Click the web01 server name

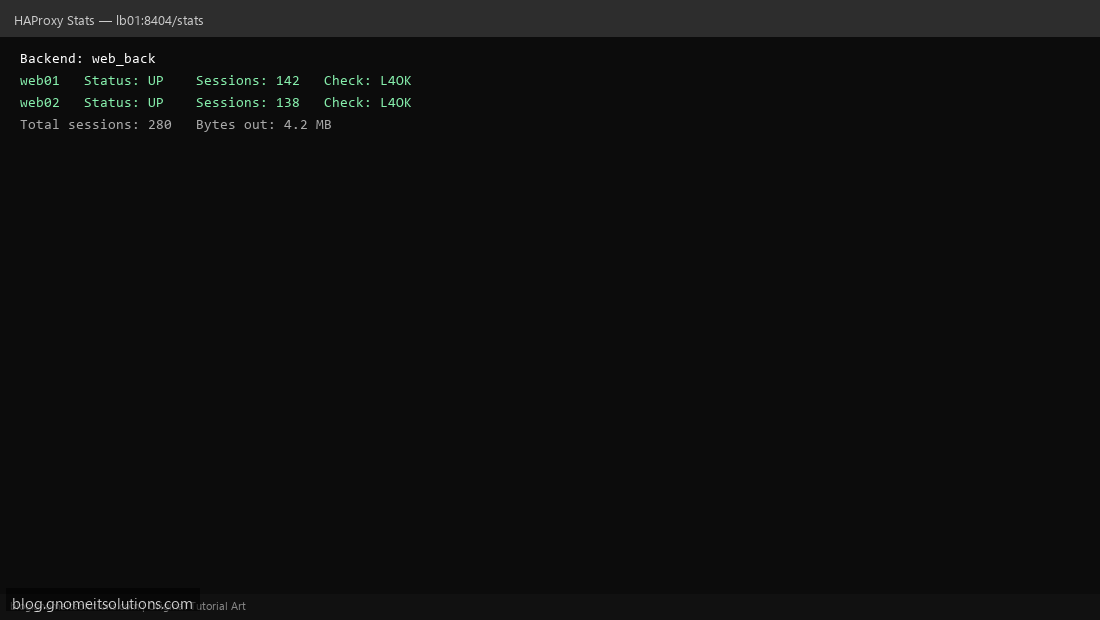40,81
